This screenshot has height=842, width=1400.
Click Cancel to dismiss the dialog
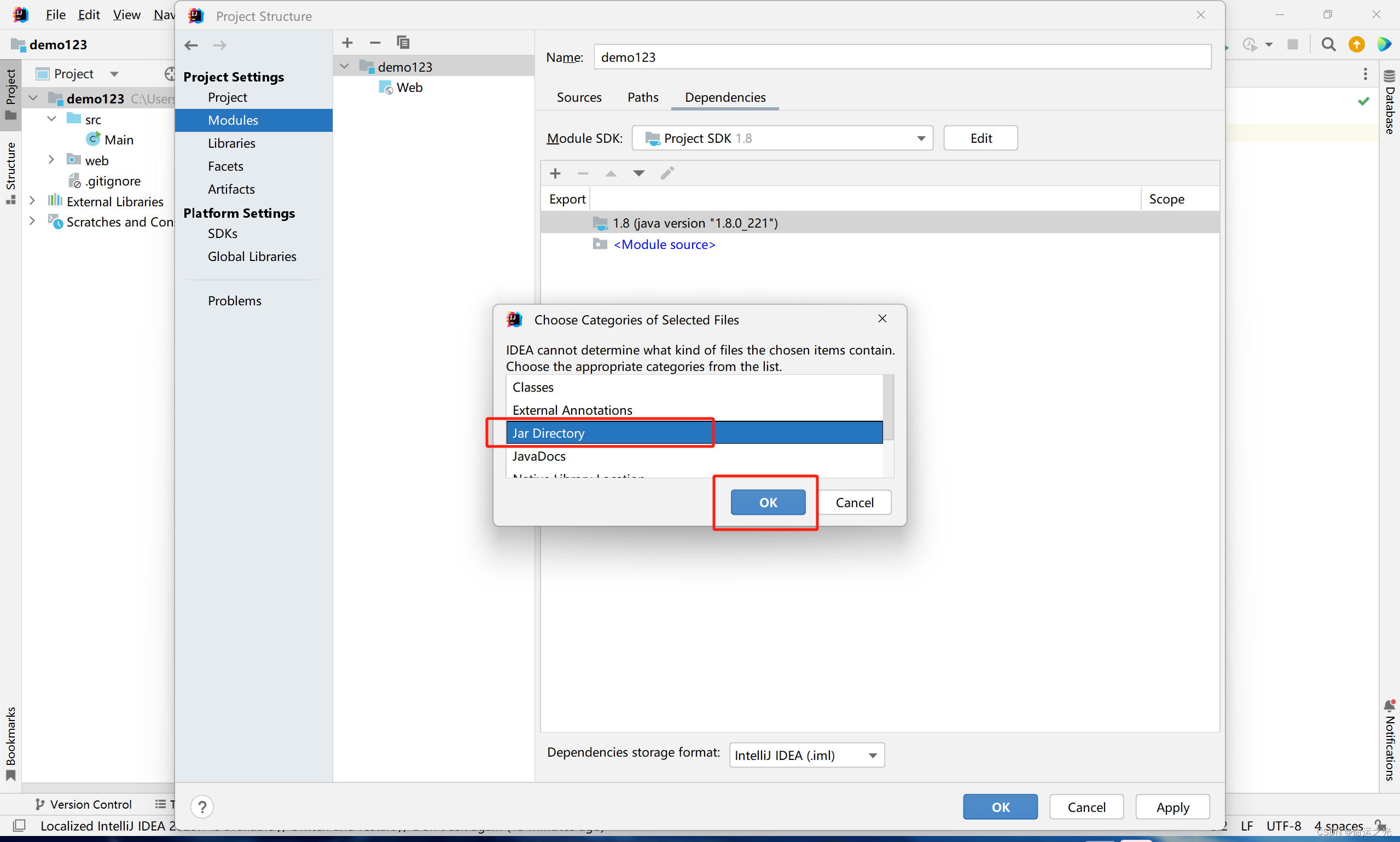click(x=854, y=502)
